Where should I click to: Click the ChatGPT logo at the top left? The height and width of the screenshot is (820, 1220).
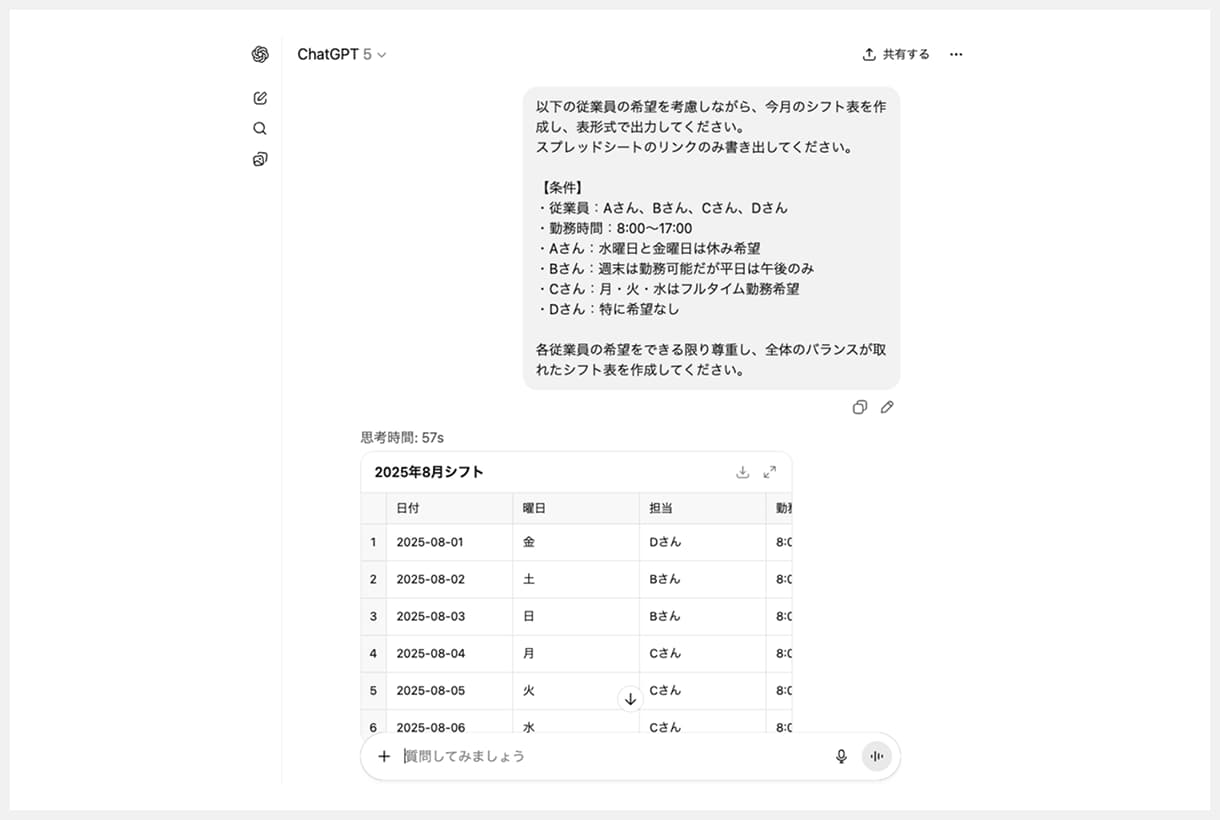pyautogui.click(x=260, y=54)
